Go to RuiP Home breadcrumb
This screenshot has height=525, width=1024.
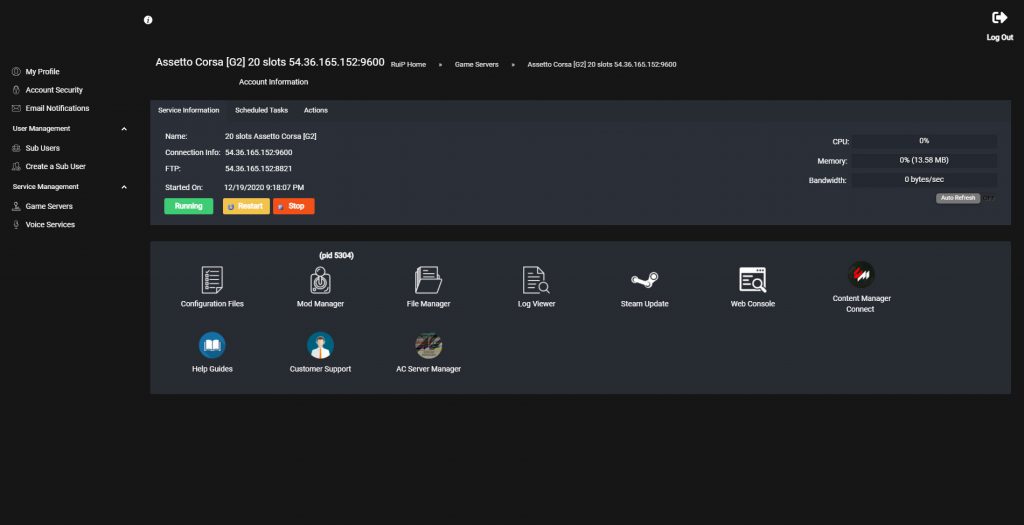pyautogui.click(x=408, y=65)
